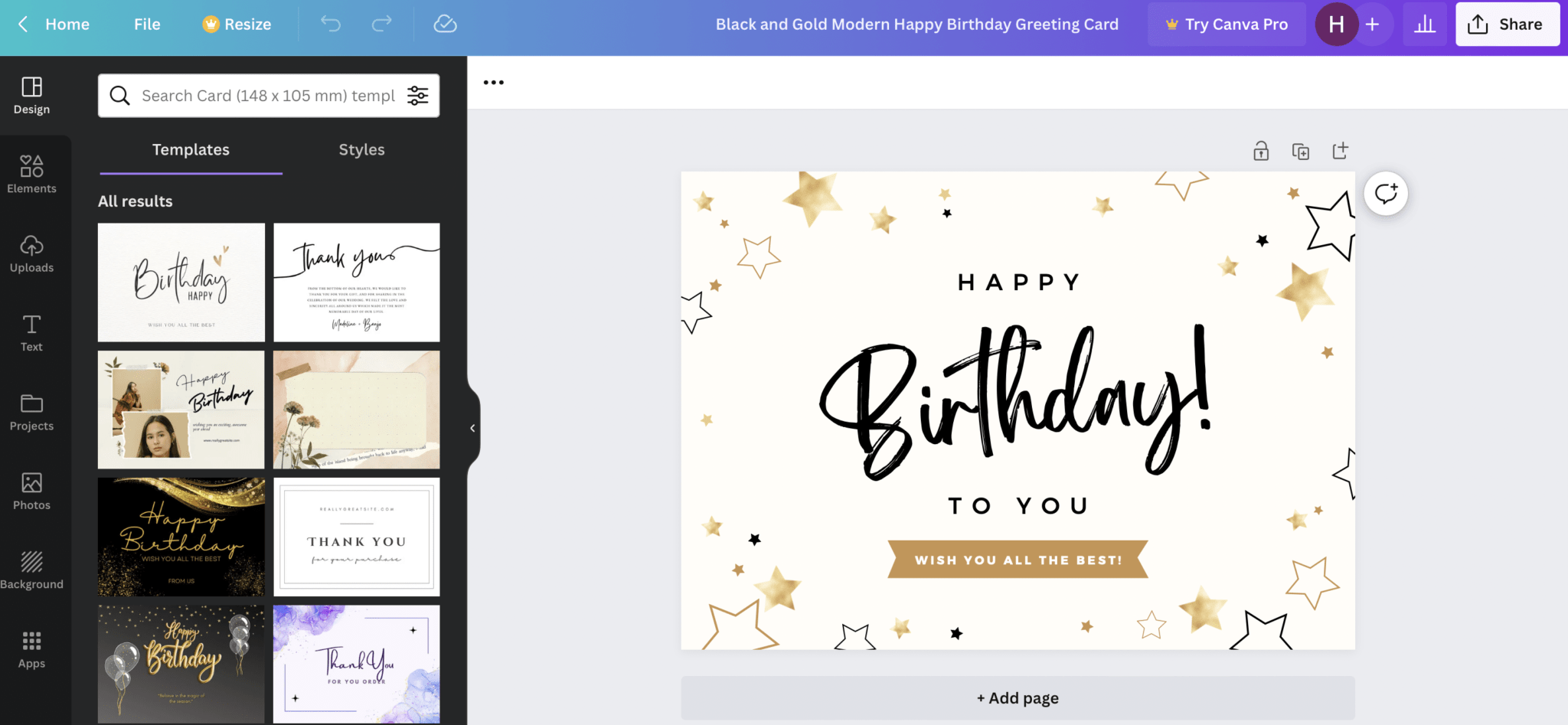Open the Projects sidebar panel
Screen dimensions: 1568x725
(x=31, y=413)
